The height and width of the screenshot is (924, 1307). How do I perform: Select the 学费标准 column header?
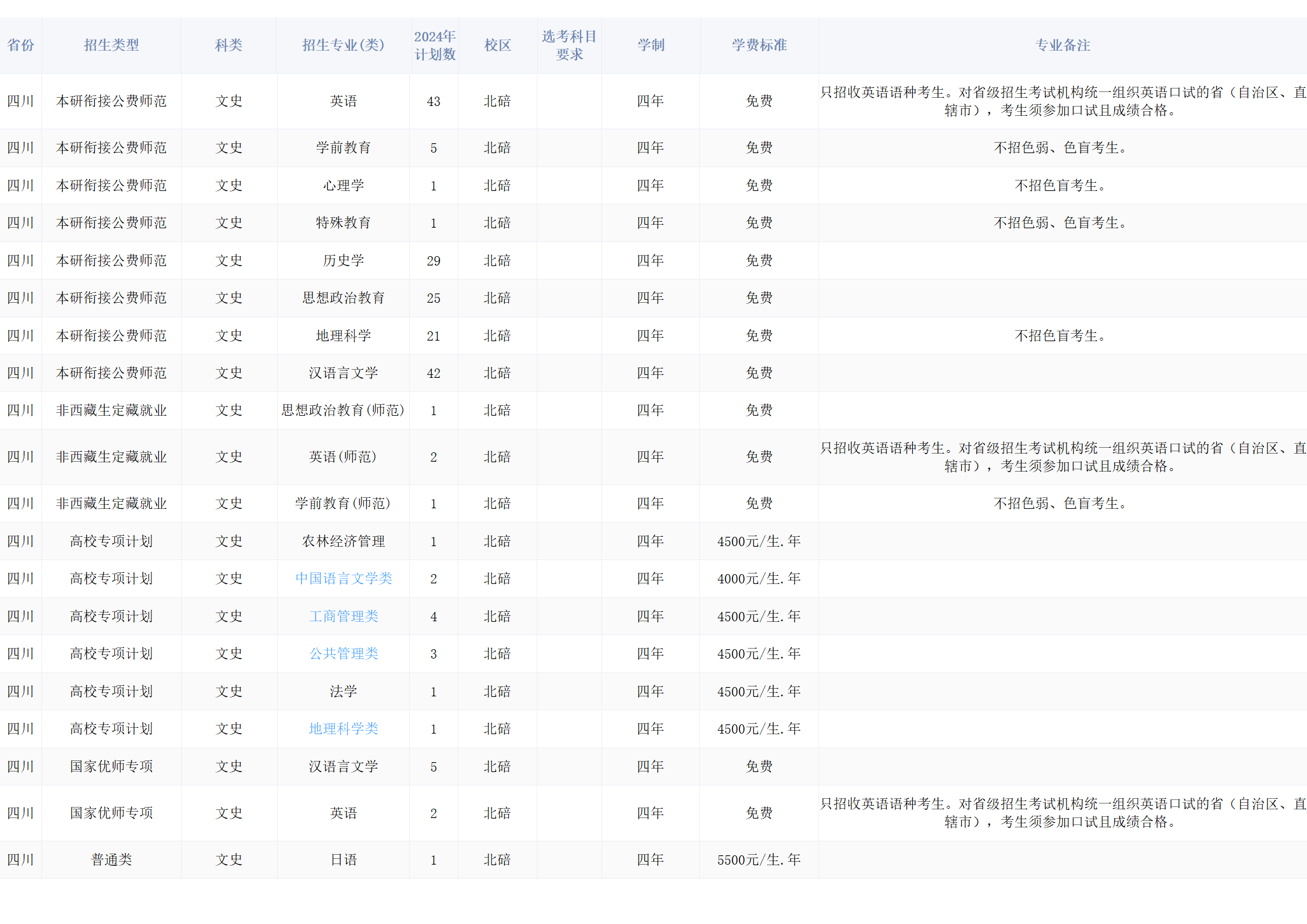click(759, 45)
